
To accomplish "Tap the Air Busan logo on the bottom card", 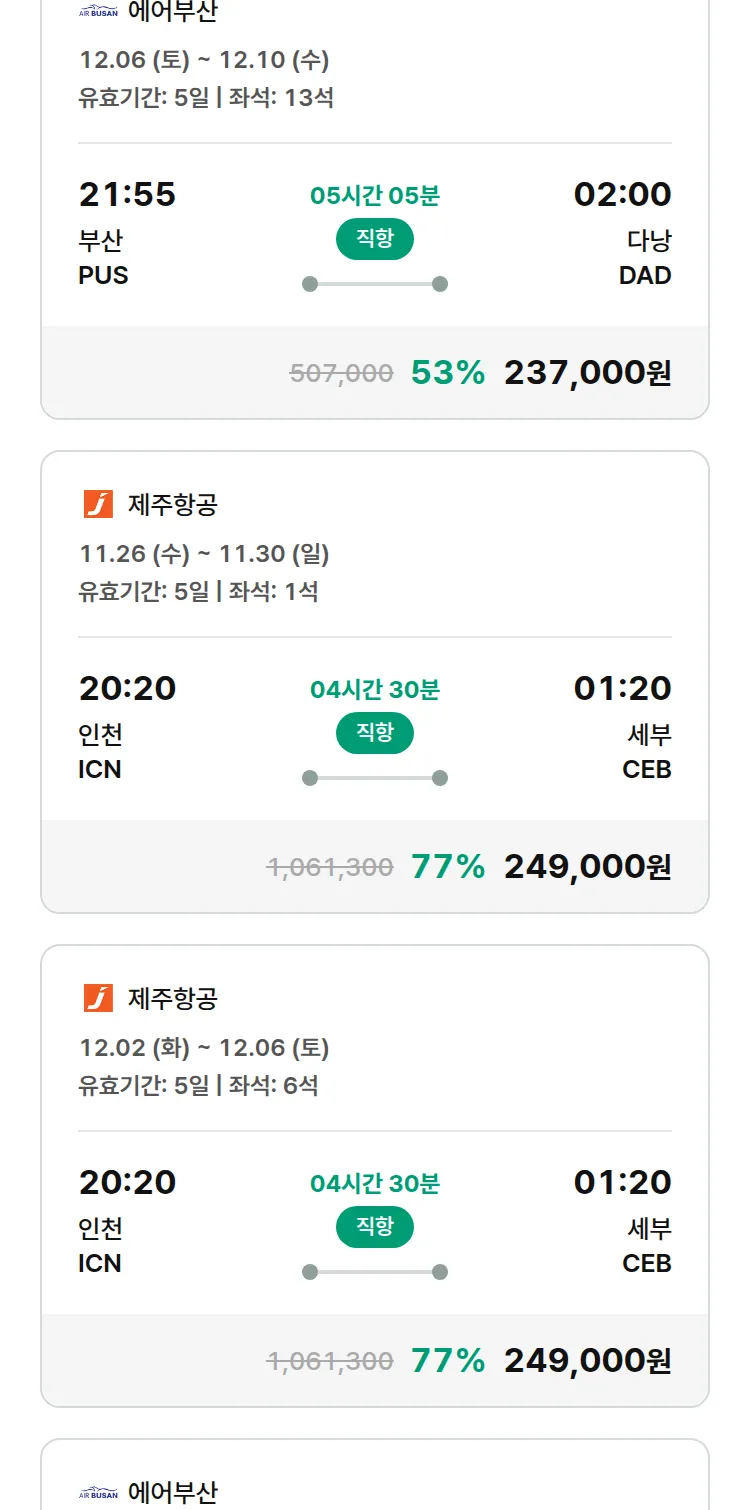I will [98, 1493].
